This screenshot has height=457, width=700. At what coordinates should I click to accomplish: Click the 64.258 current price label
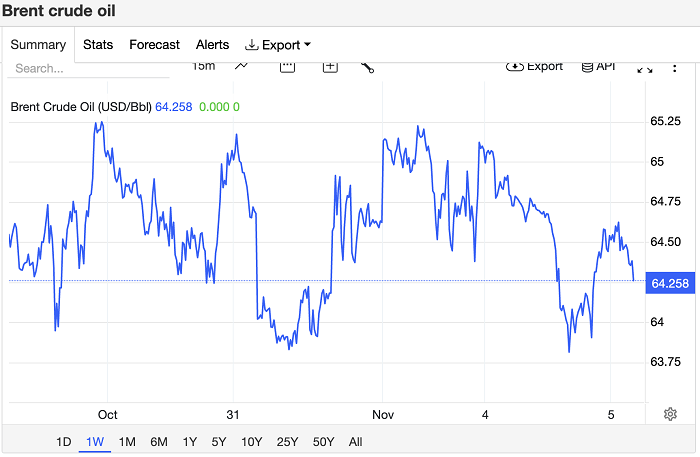coord(670,284)
